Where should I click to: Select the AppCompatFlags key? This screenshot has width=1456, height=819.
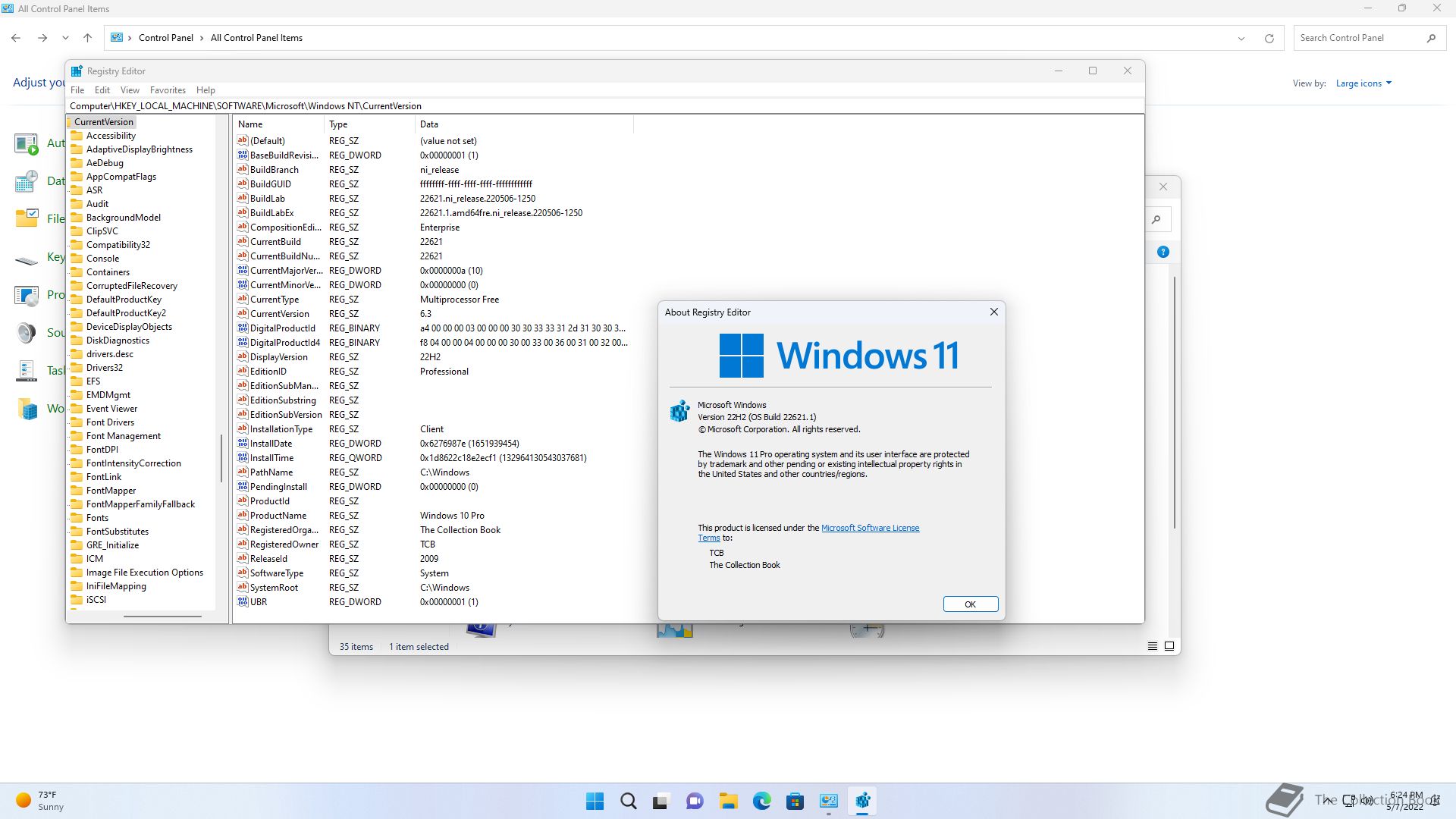[121, 177]
